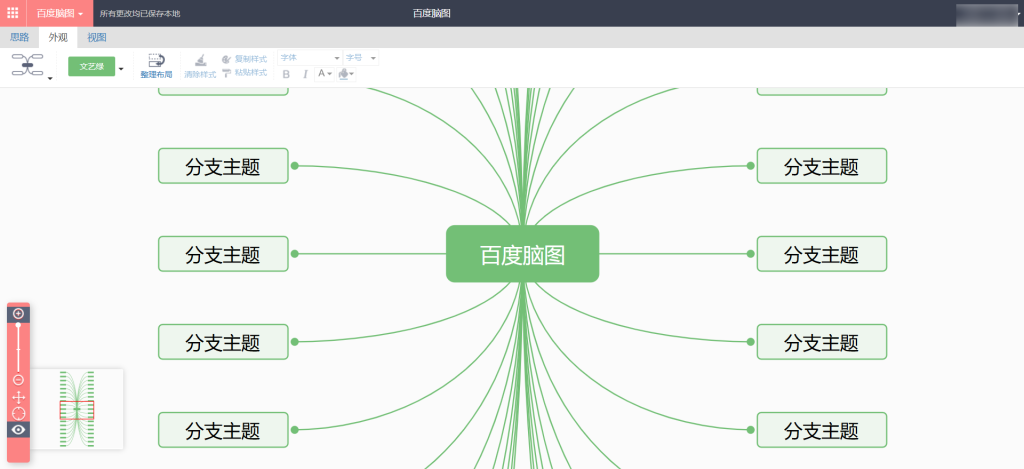The image size is (1024, 469).
Task: Expand the font color picker arrow
Action: (330, 74)
